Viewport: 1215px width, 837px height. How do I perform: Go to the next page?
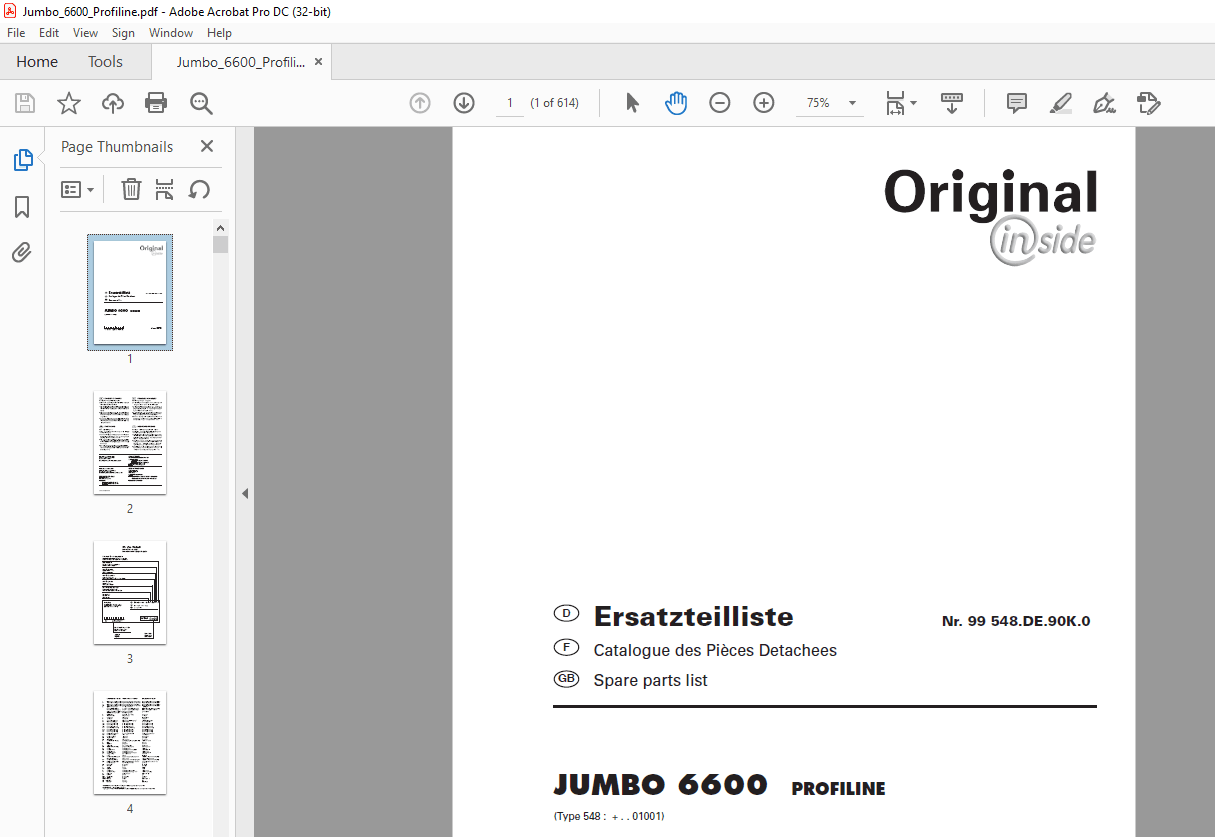pos(463,103)
